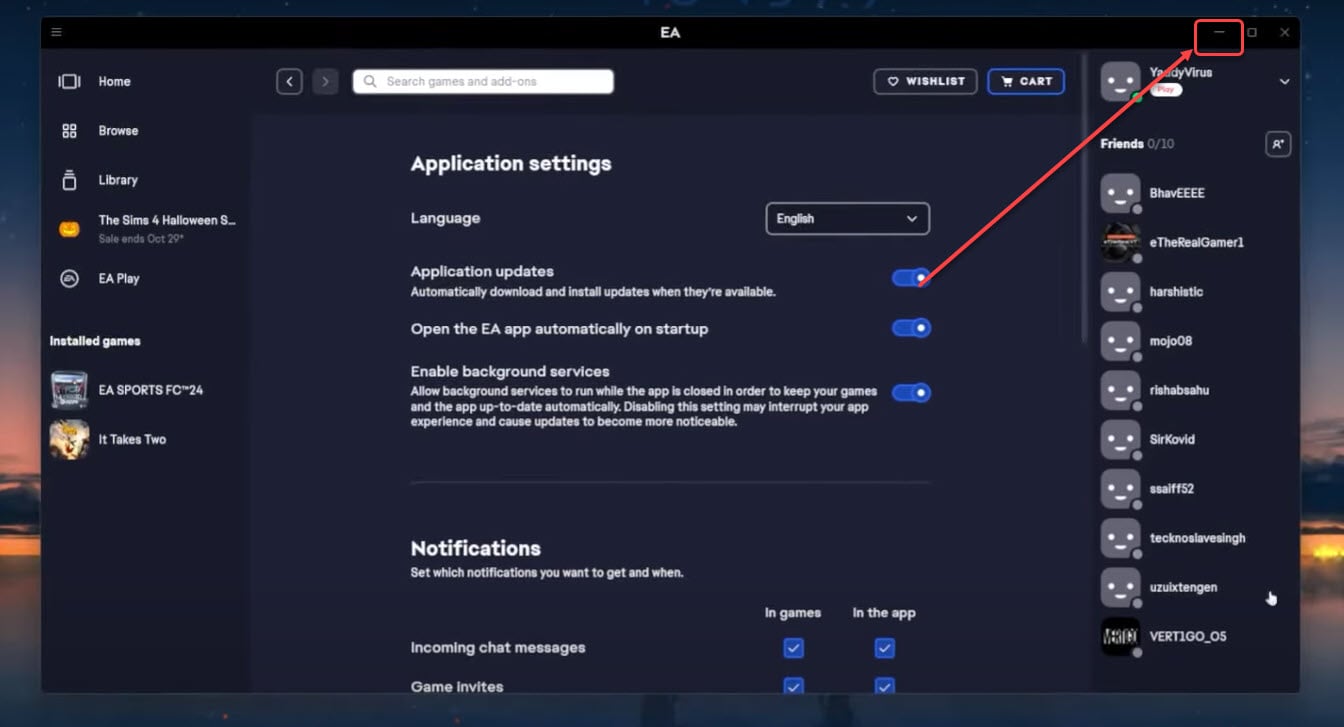Open VERT1GO_O5 avatar picture
Image resolution: width=1344 pixels, height=727 pixels.
(x=1120, y=637)
